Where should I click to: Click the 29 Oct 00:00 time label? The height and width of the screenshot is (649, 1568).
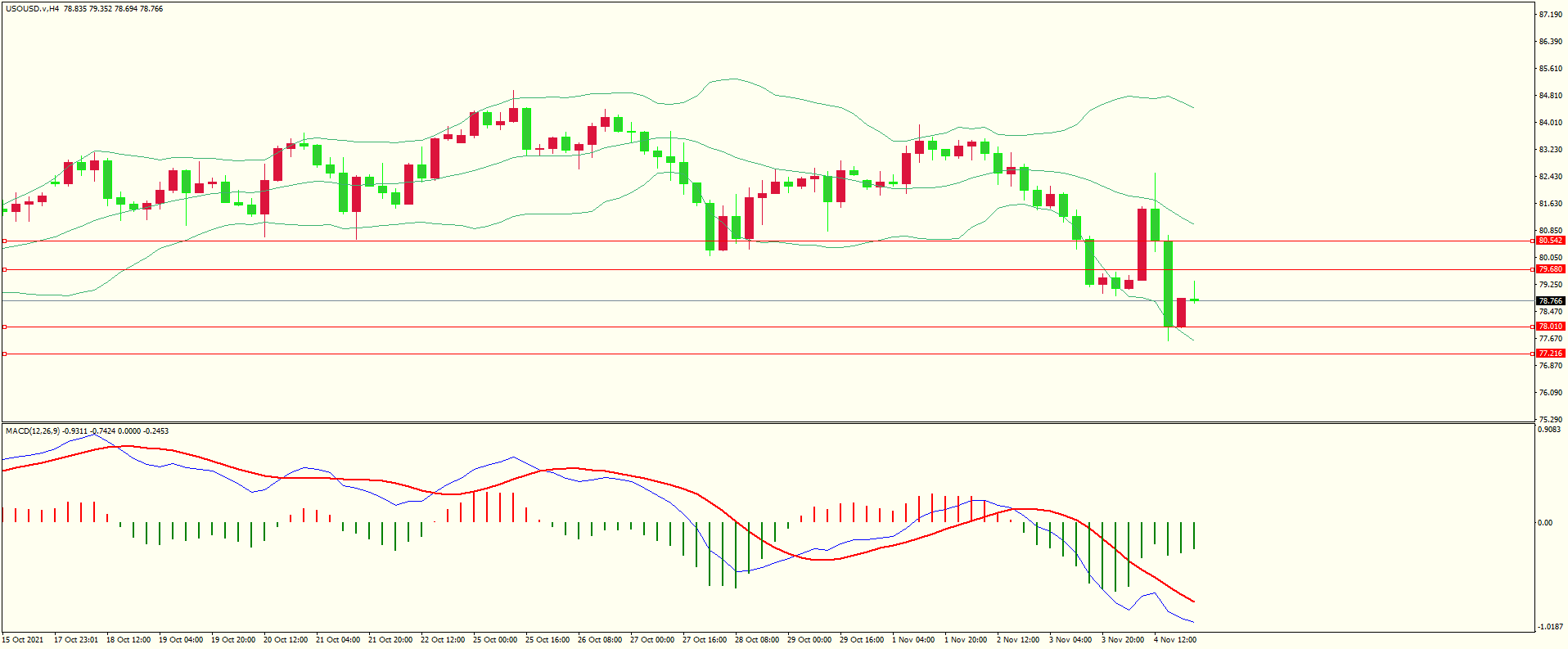(x=809, y=640)
